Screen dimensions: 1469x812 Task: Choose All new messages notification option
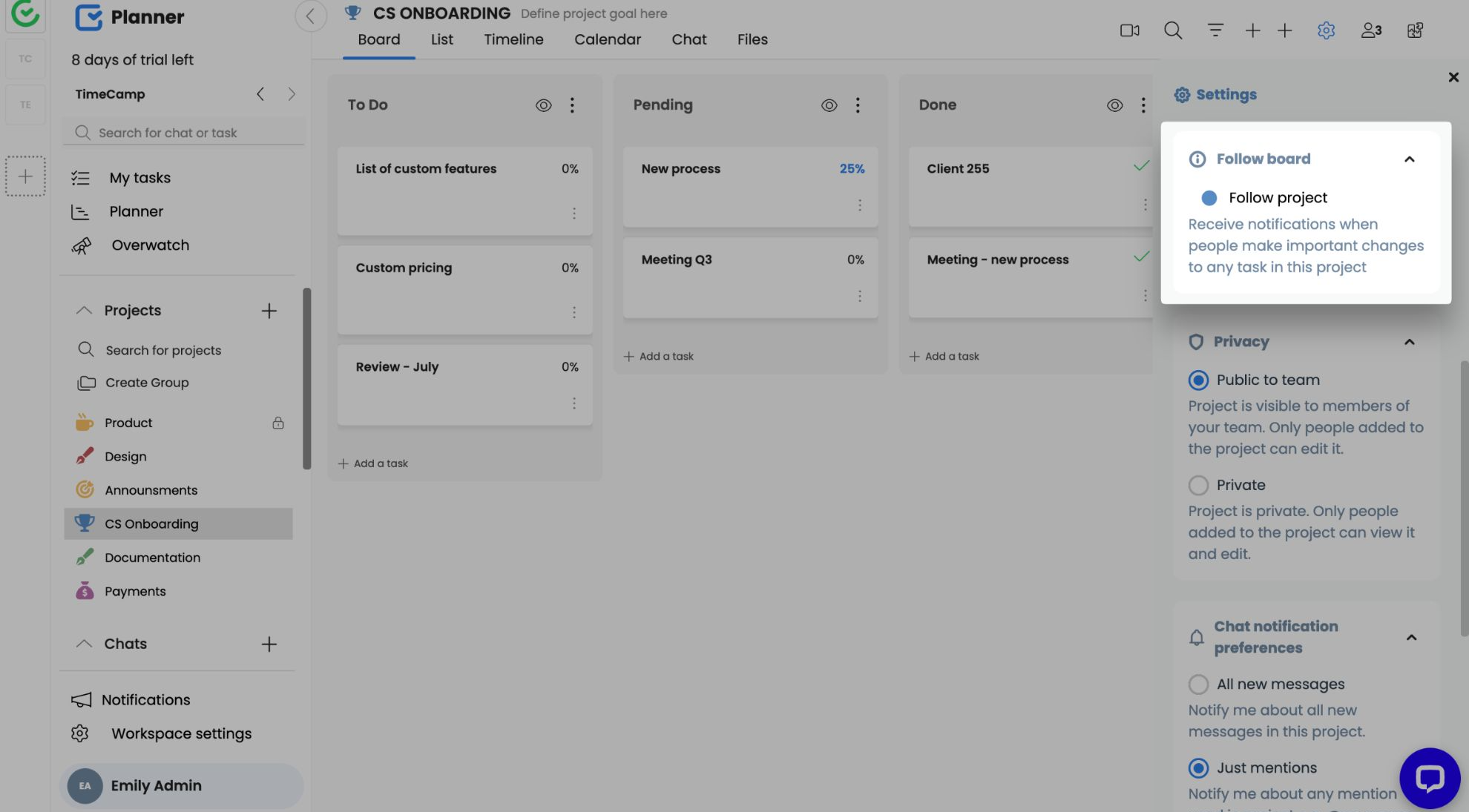1198,684
